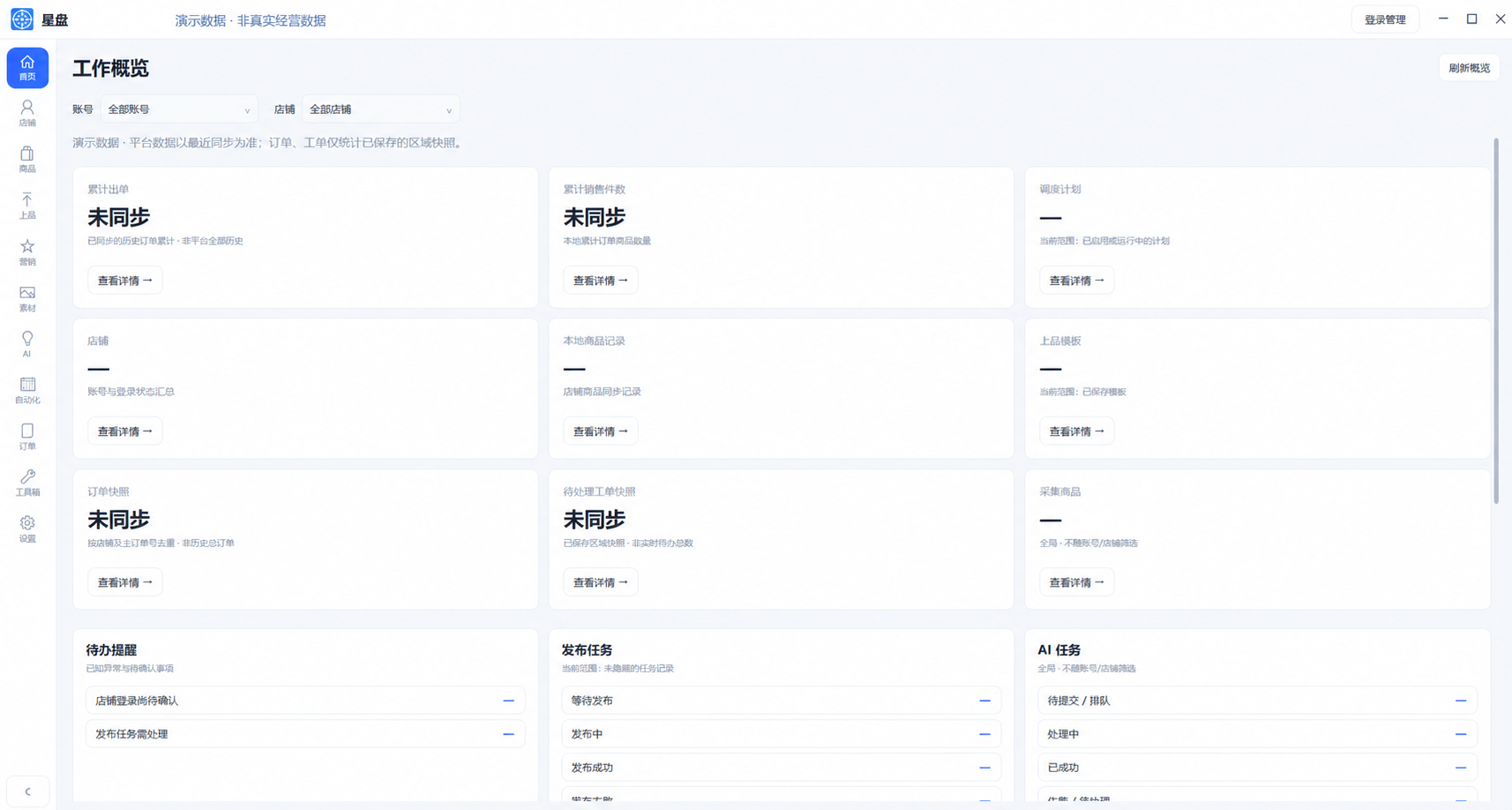Image resolution: width=1512 pixels, height=810 pixels.
Task: Click the 登录管理 button
Action: click(1385, 19)
